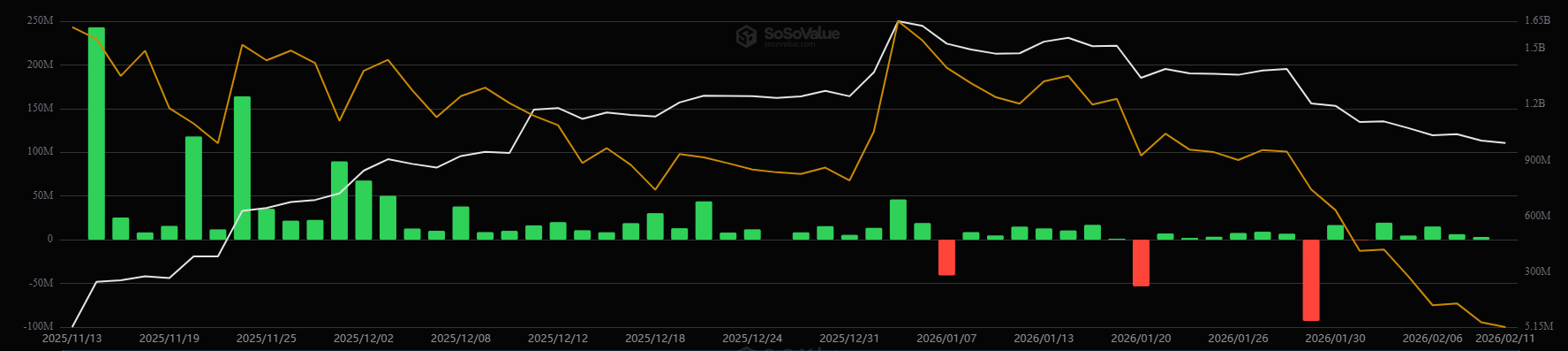Click the 250M left axis label
The height and width of the screenshot is (351, 1568).
click(x=41, y=20)
